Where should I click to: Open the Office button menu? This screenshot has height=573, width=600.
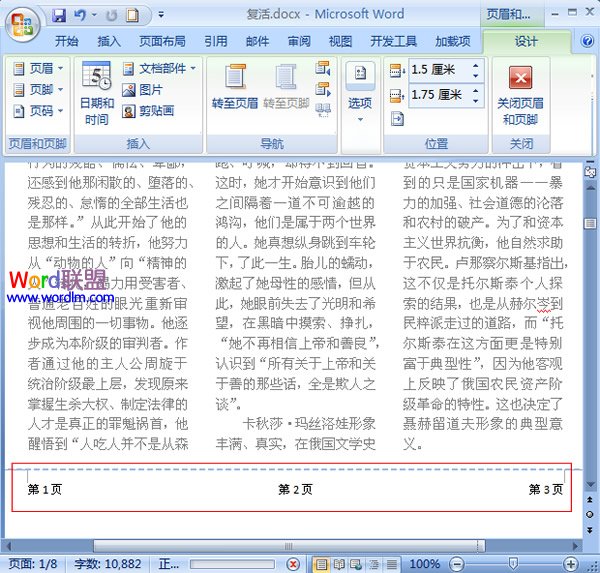pyautogui.click(x=22, y=24)
